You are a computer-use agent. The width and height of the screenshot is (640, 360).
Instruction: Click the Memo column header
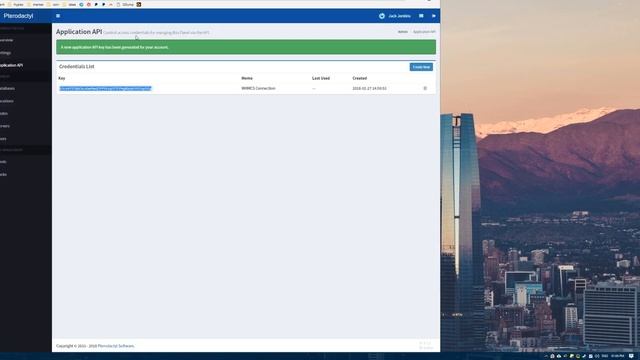[x=247, y=78]
